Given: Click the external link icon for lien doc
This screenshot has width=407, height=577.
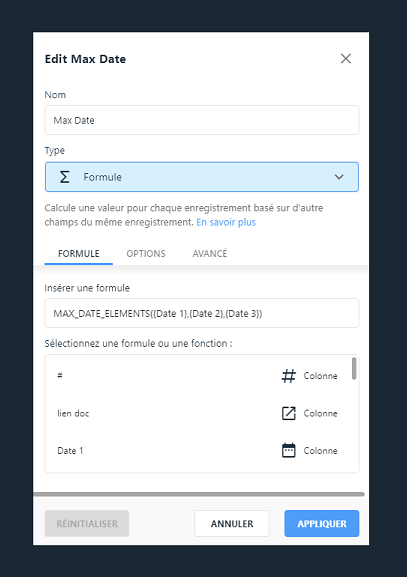Looking at the screenshot, I should (x=289, y=413).
